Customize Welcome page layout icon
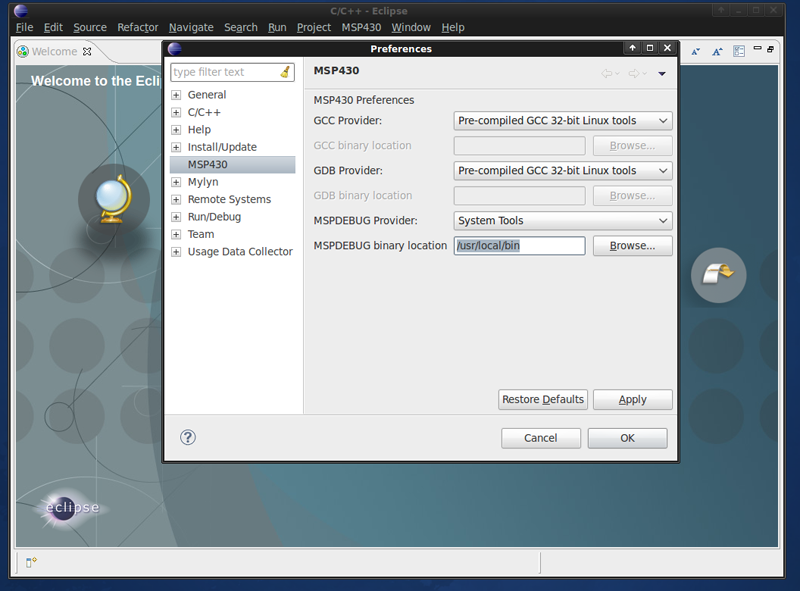Image resolution: width=800 pixels, height=591 pixels. point(739,51)
